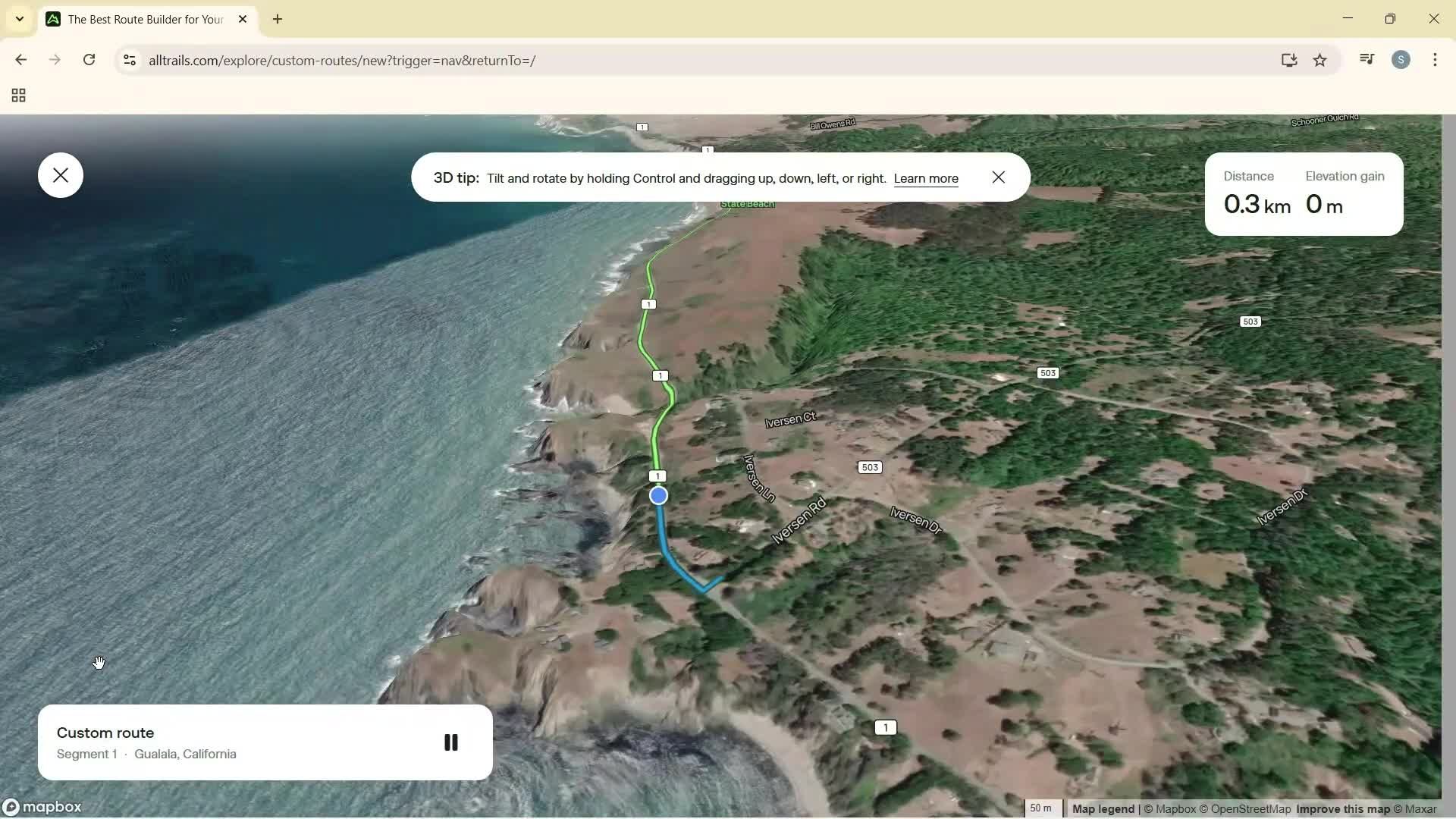Open the Chrome three-dot menu
Image resolution: width=1456 pixels, height=819 pixels.
[1436, 59]
